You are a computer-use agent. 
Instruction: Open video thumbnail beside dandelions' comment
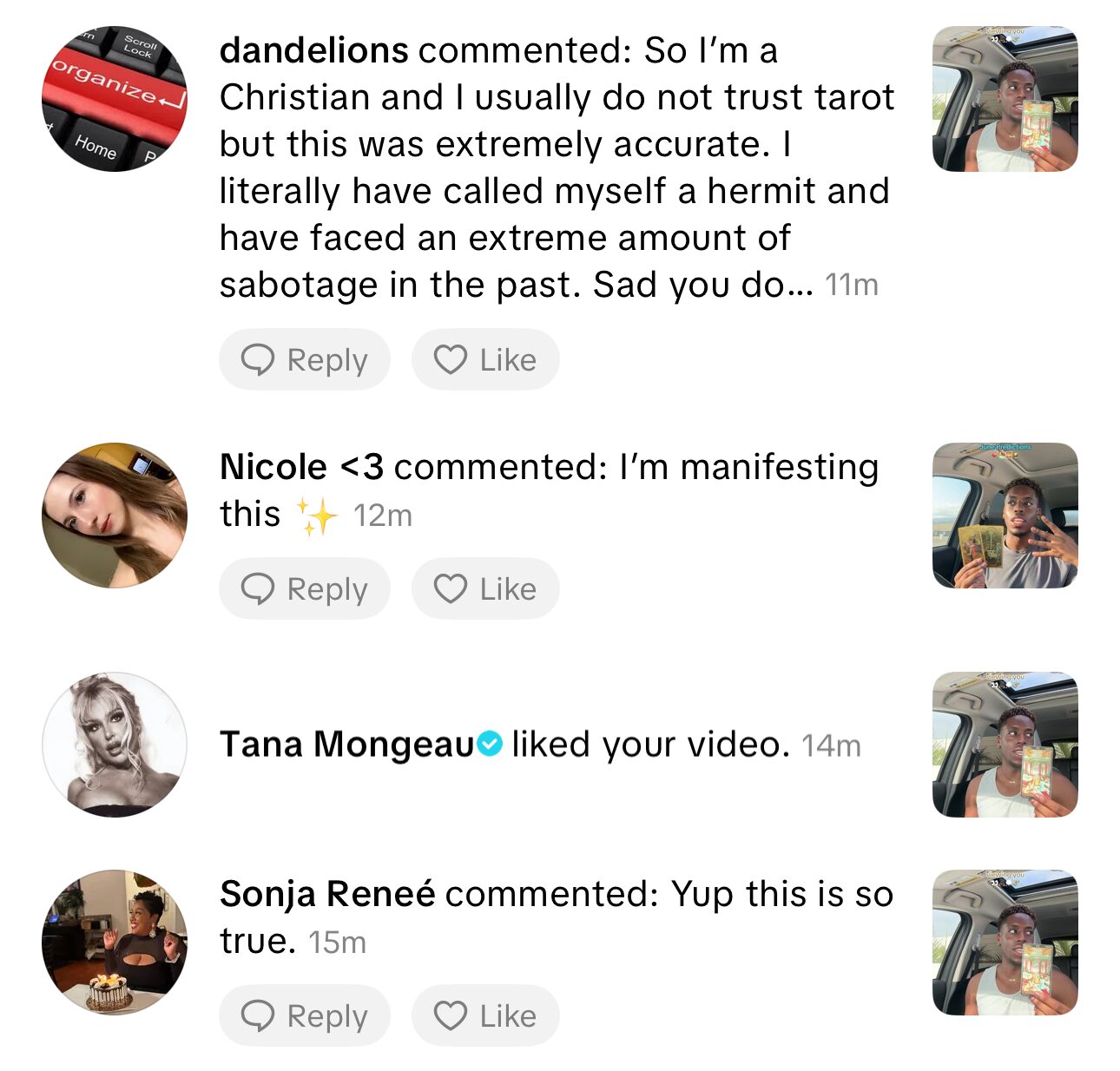coord(1005,99)
